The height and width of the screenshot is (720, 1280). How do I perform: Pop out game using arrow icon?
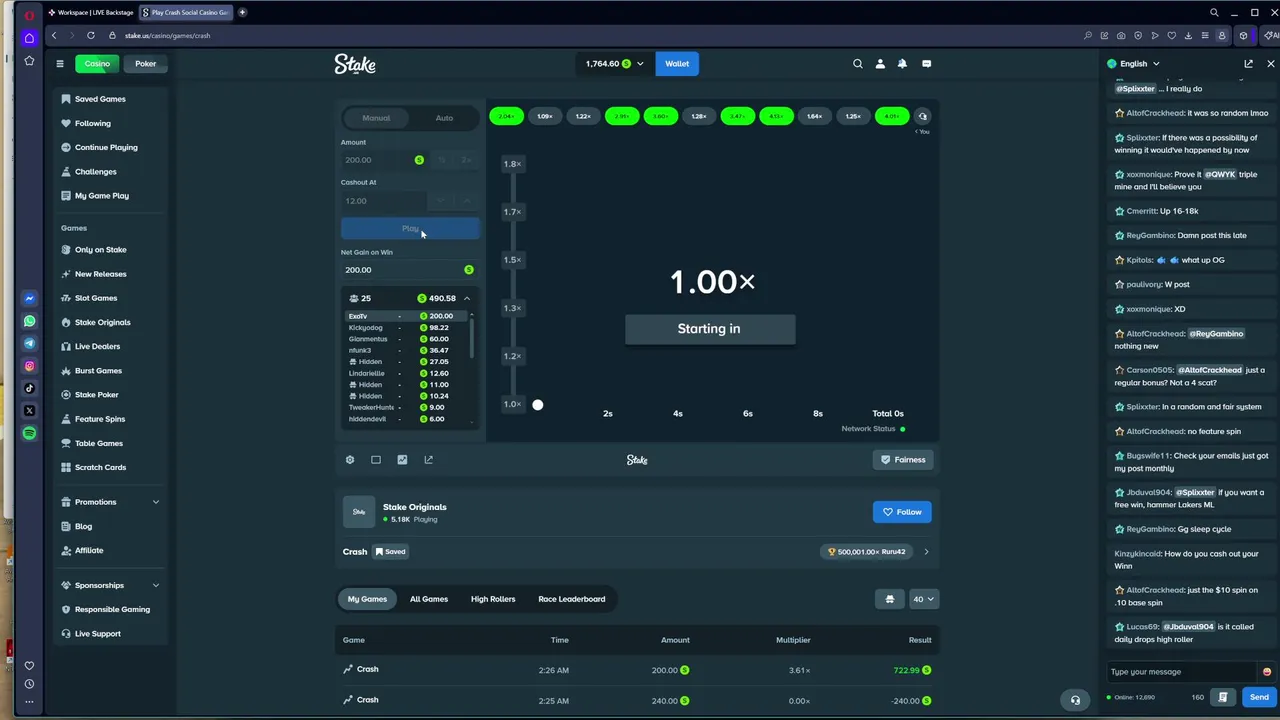coord(428,460)
